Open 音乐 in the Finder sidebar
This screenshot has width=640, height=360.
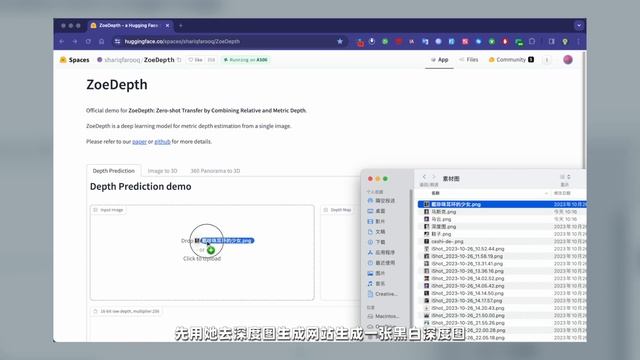pos(376,283)
